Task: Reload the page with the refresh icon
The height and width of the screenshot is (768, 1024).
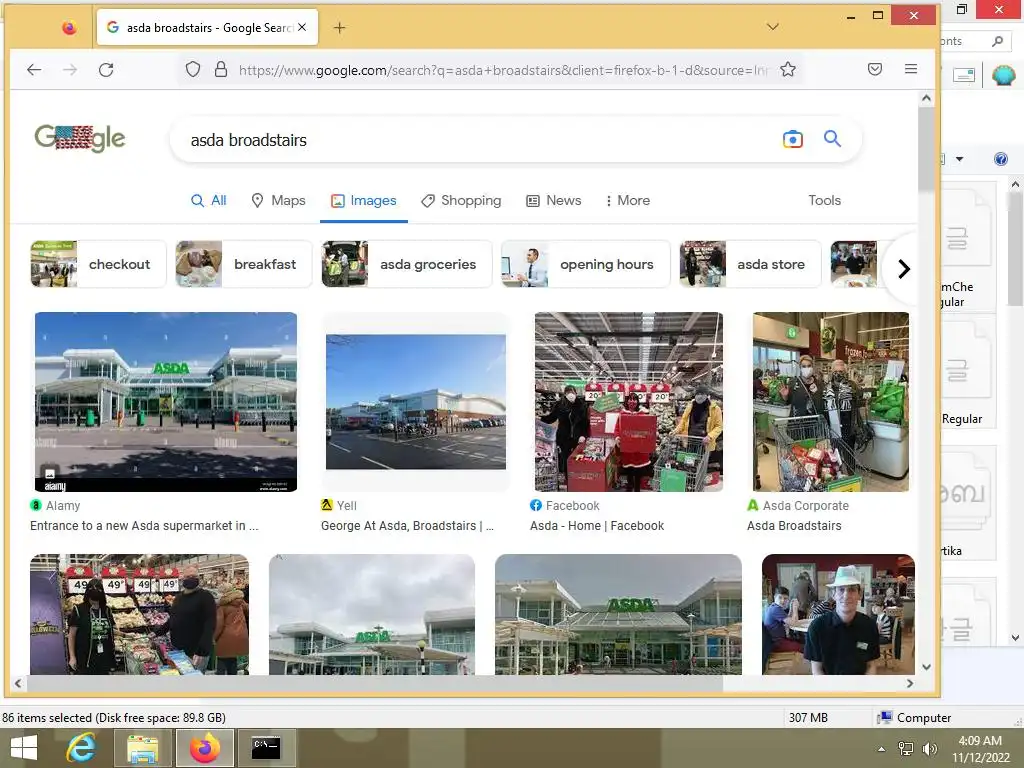Action: [x=106, y=70]
